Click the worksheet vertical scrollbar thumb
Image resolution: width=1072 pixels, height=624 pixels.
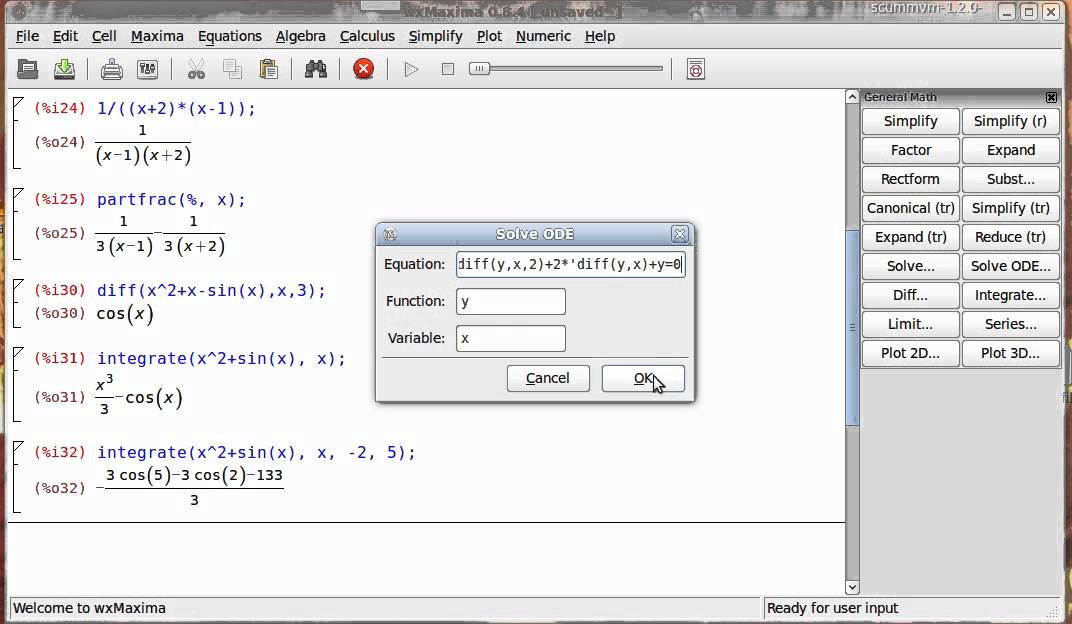pos(852,327)
